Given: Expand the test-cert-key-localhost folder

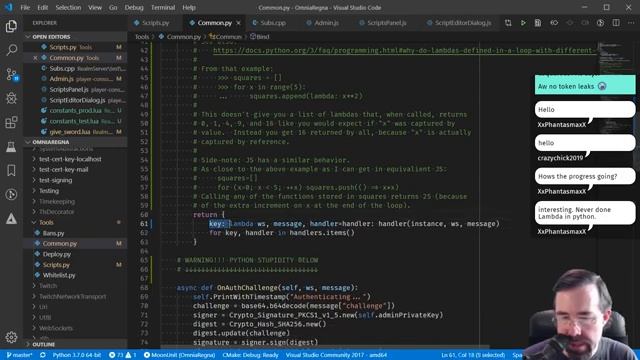Looking at the screenshot, I should coord(76,159).
